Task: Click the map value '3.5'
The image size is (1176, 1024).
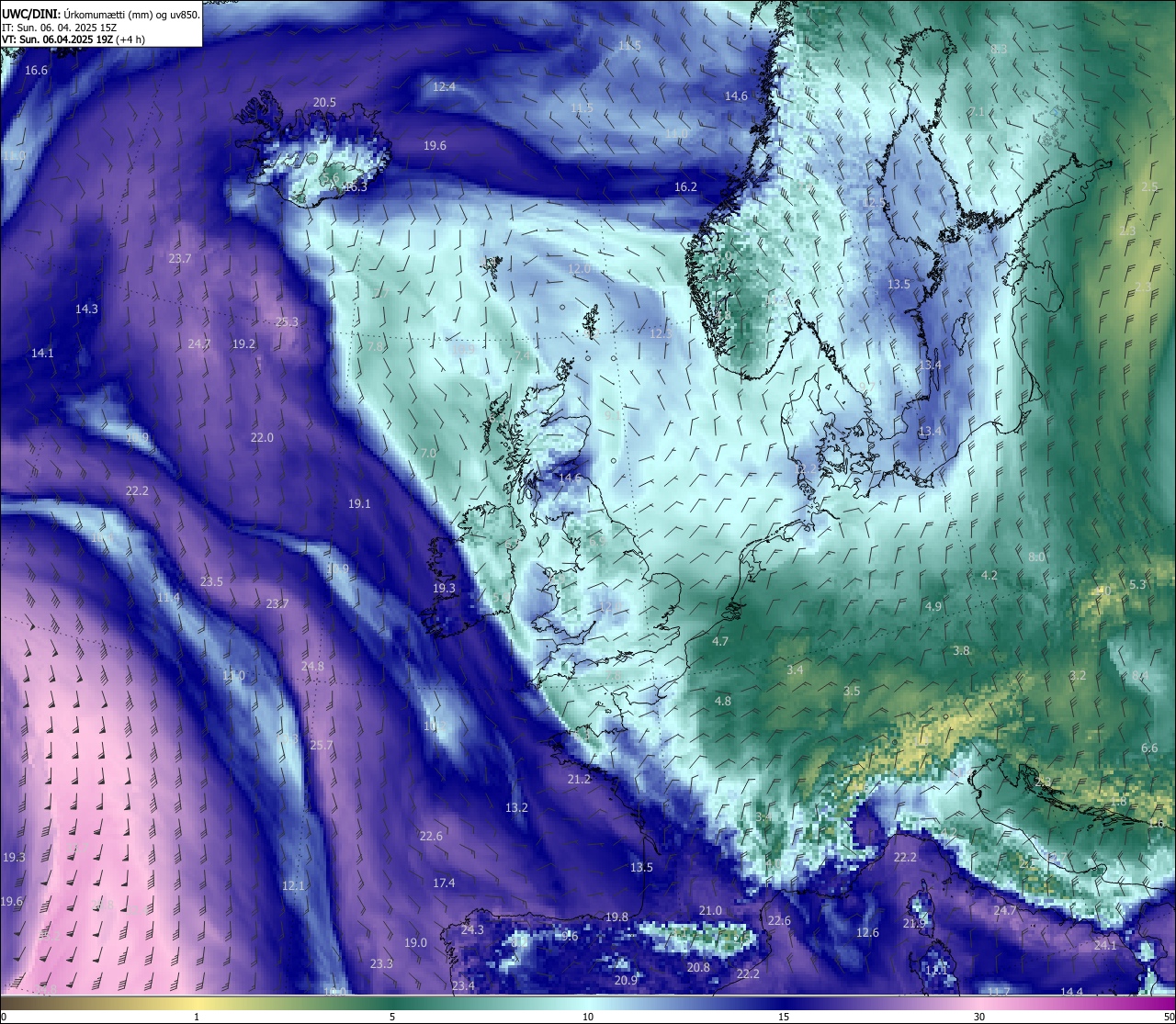Action: (852, 691)
